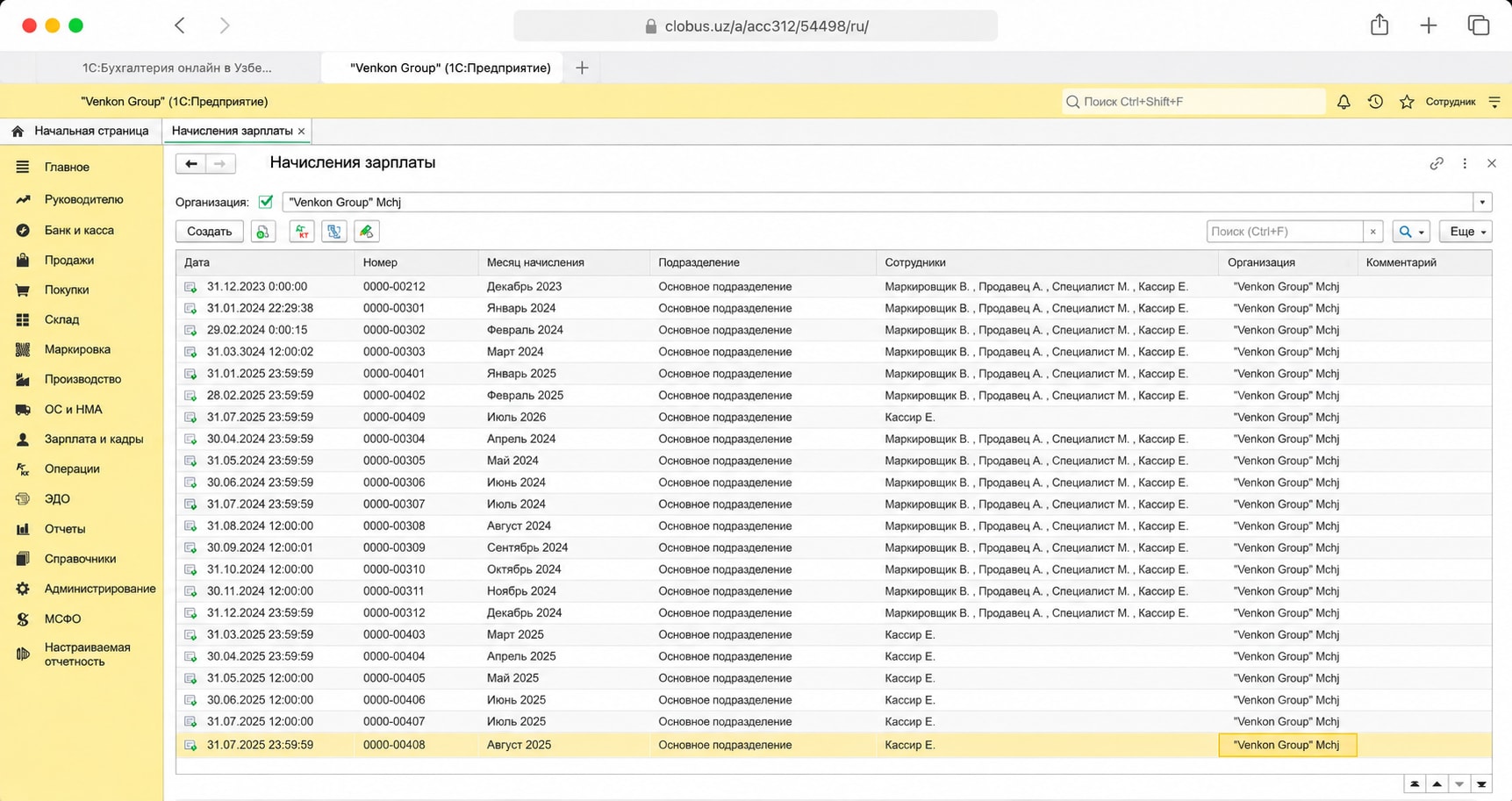The image size is (1512, 801).
Task: Select row dated 31.12.2023 0:00:00
Action: [x=834, y=287]
